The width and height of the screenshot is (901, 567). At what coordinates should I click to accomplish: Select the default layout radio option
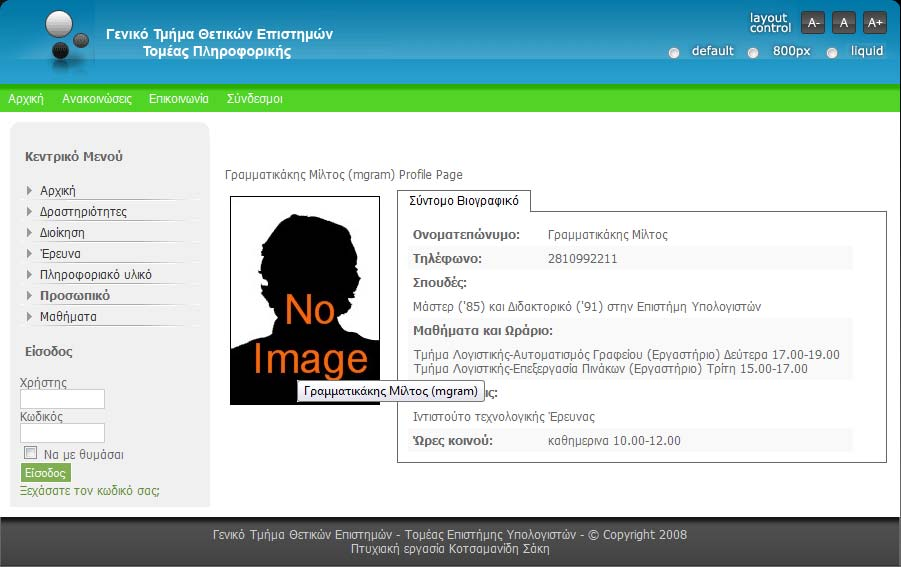click(x=674, y=53)
